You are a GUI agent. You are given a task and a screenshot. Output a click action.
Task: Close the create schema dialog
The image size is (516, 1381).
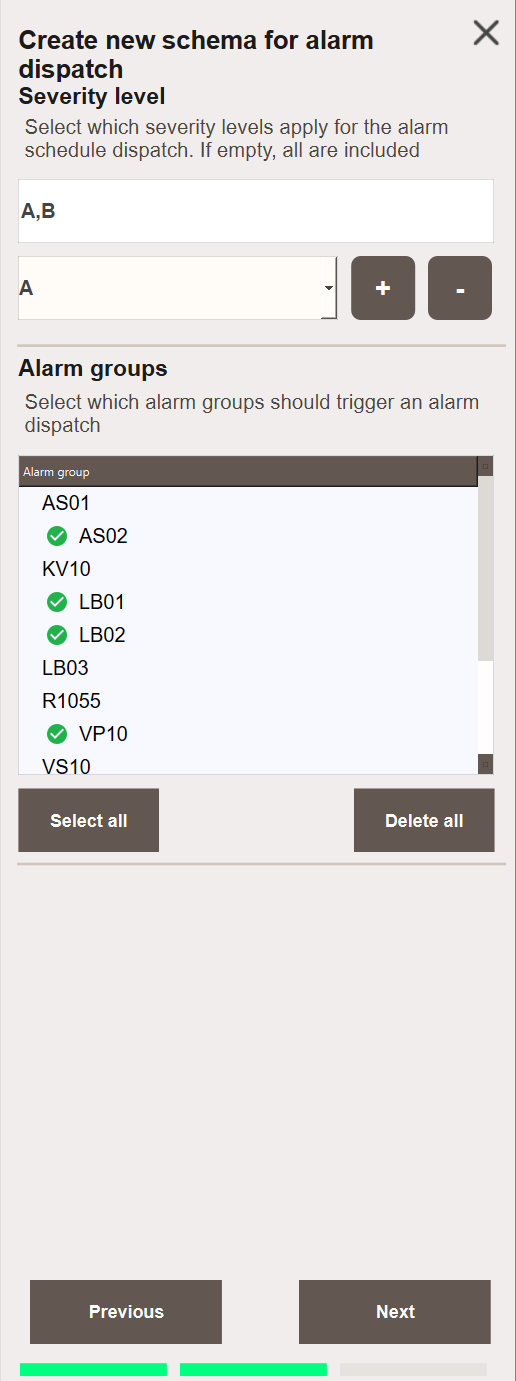click(486, 33)
